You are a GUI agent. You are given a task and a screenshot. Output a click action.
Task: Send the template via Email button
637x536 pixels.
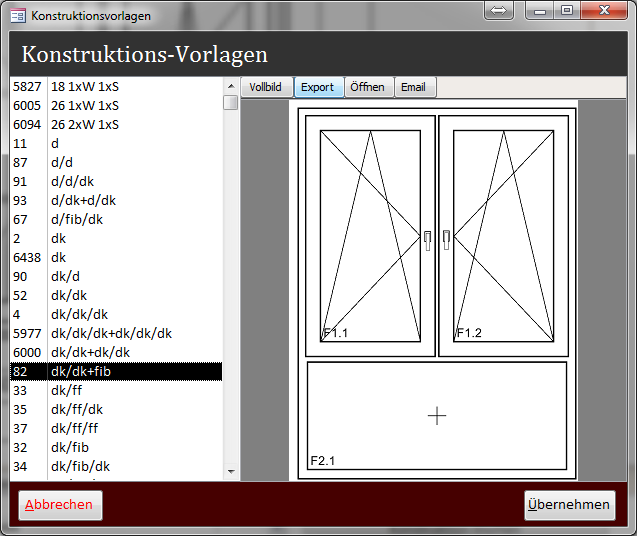click(x=415, y=87)
